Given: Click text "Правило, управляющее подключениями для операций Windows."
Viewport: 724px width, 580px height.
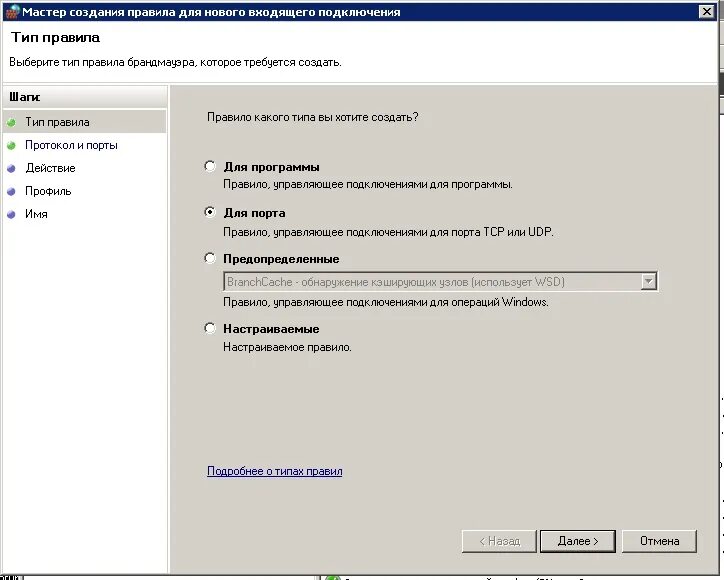Looking at the screenshot, I should click(386, 302).
